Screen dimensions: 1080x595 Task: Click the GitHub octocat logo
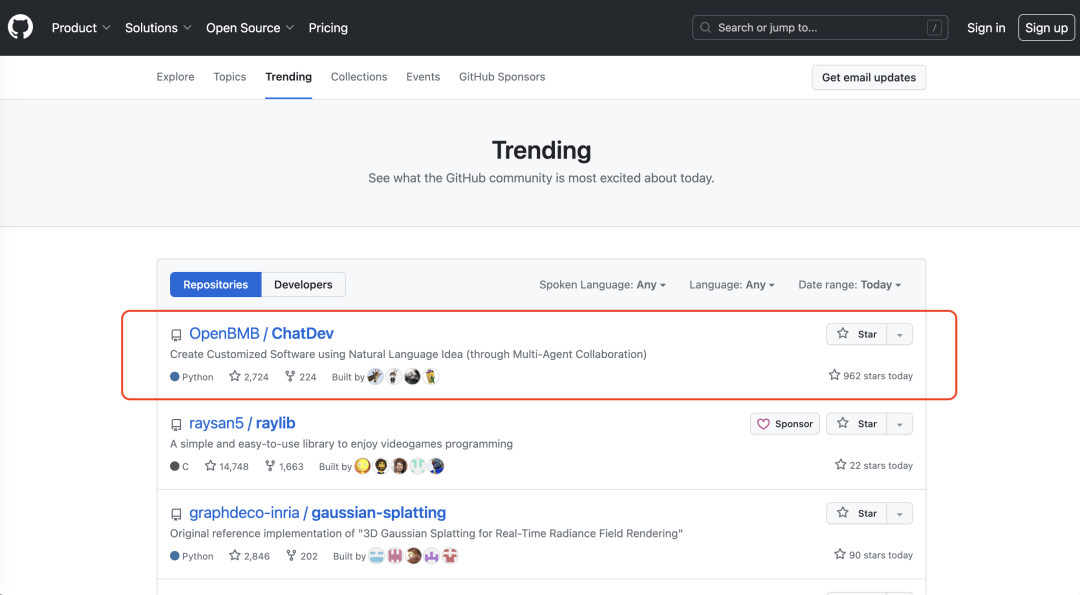tap(20, 27)
